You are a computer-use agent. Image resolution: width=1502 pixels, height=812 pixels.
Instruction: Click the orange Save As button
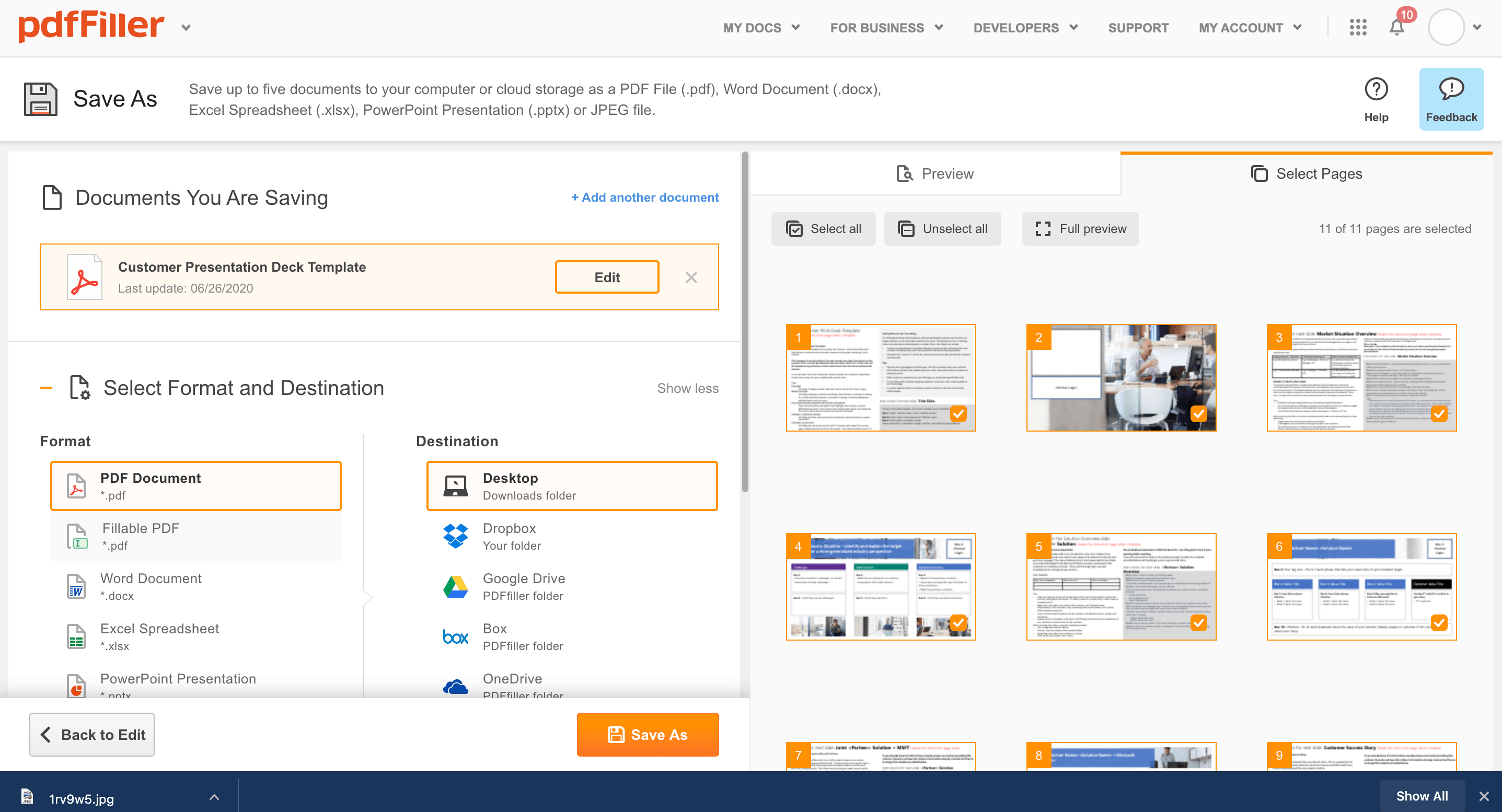tap(648, 735)
